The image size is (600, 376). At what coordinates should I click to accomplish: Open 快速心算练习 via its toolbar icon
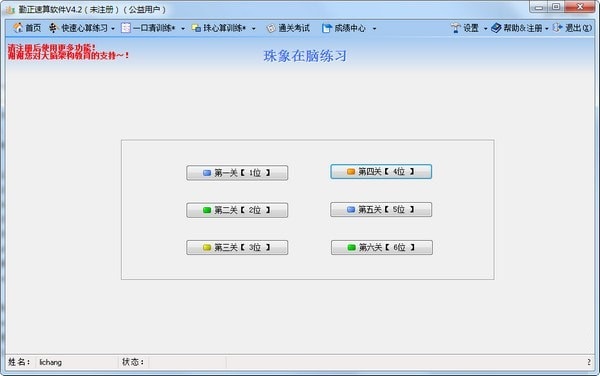[x=53, y=28]
